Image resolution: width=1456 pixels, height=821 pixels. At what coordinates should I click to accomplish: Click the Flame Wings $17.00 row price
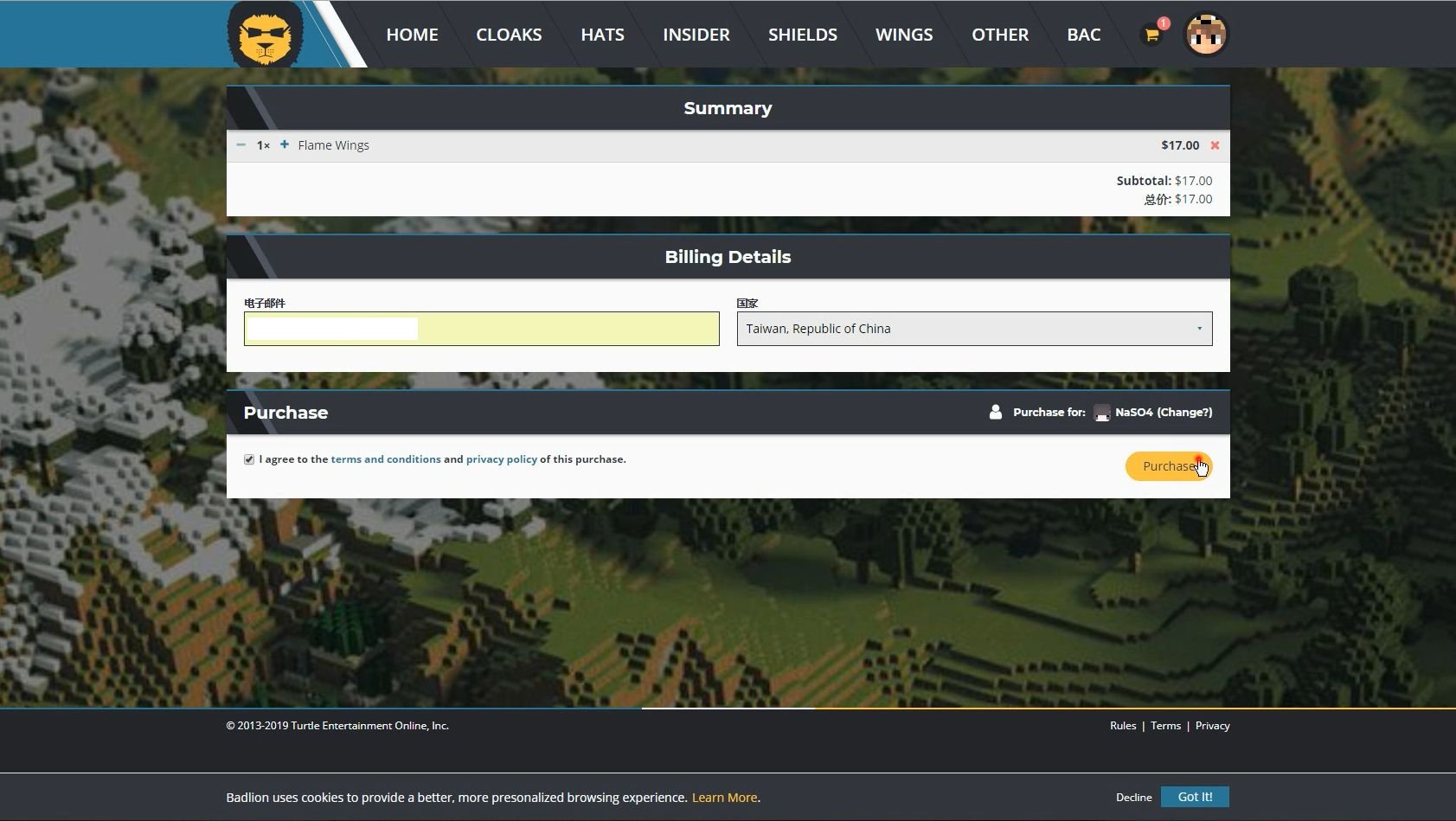click(x=1180, y=145)
